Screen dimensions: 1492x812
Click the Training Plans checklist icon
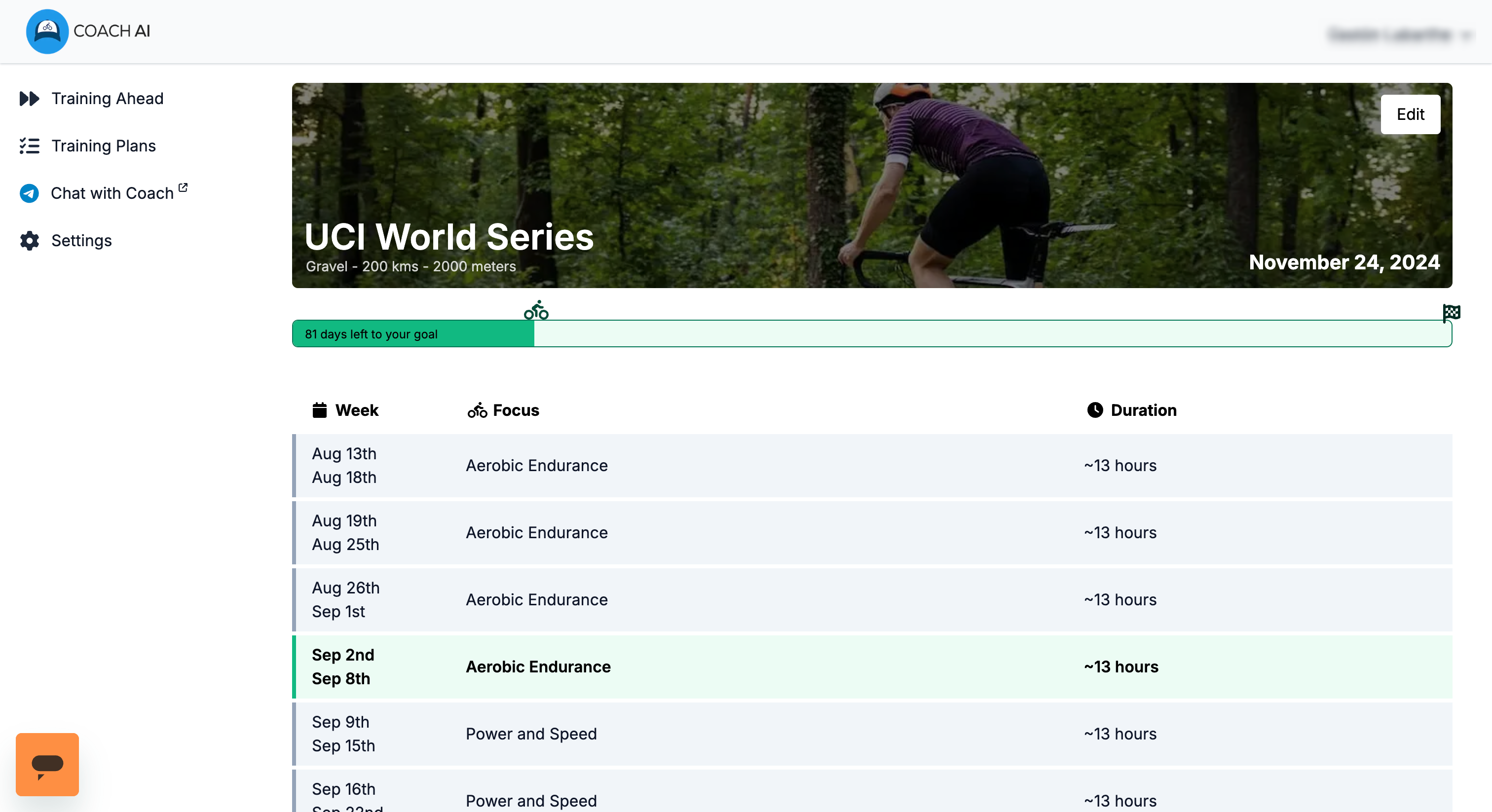tap(29, 146)
